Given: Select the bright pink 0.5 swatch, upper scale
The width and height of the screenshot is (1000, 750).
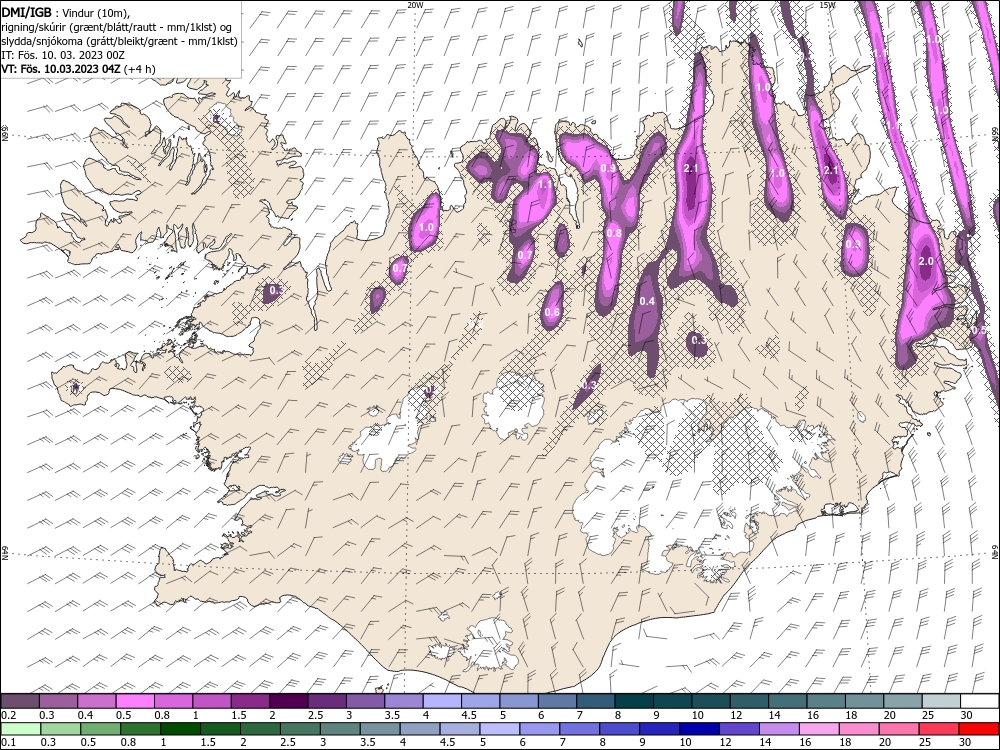Looking at the screenshot, I should pos(135,702).
